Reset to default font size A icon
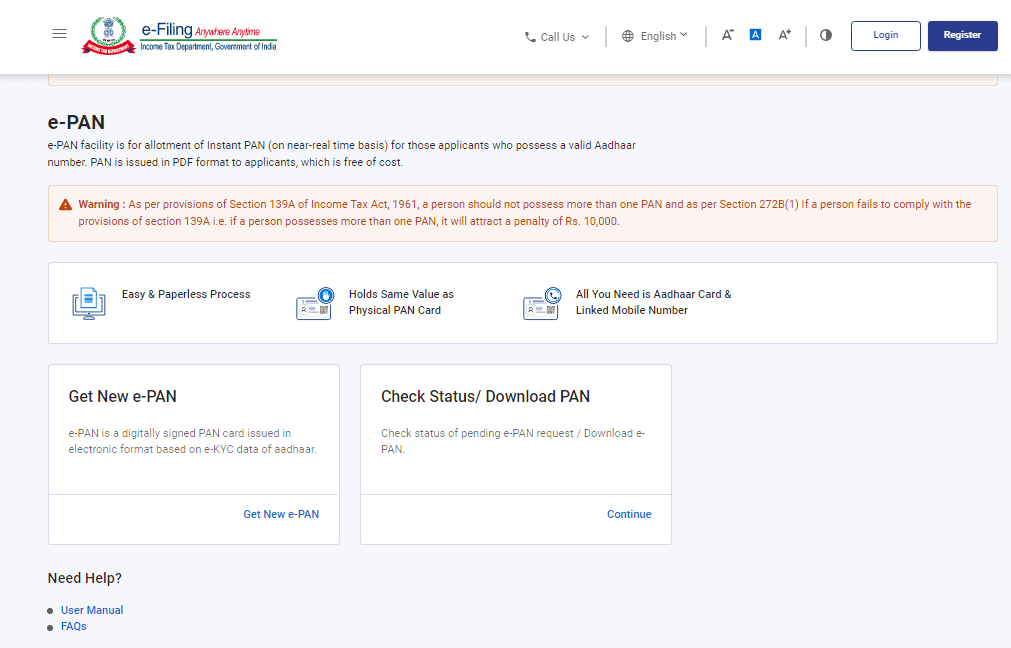This screenshot has width=1011, height=648. pyautogui.click(x=755, y=35)
